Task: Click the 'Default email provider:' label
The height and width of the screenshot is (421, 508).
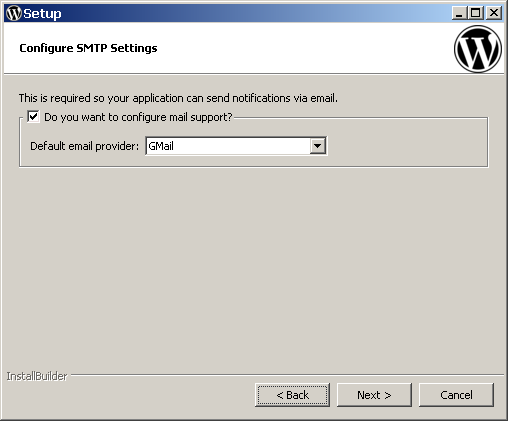Action: [84, 146]
